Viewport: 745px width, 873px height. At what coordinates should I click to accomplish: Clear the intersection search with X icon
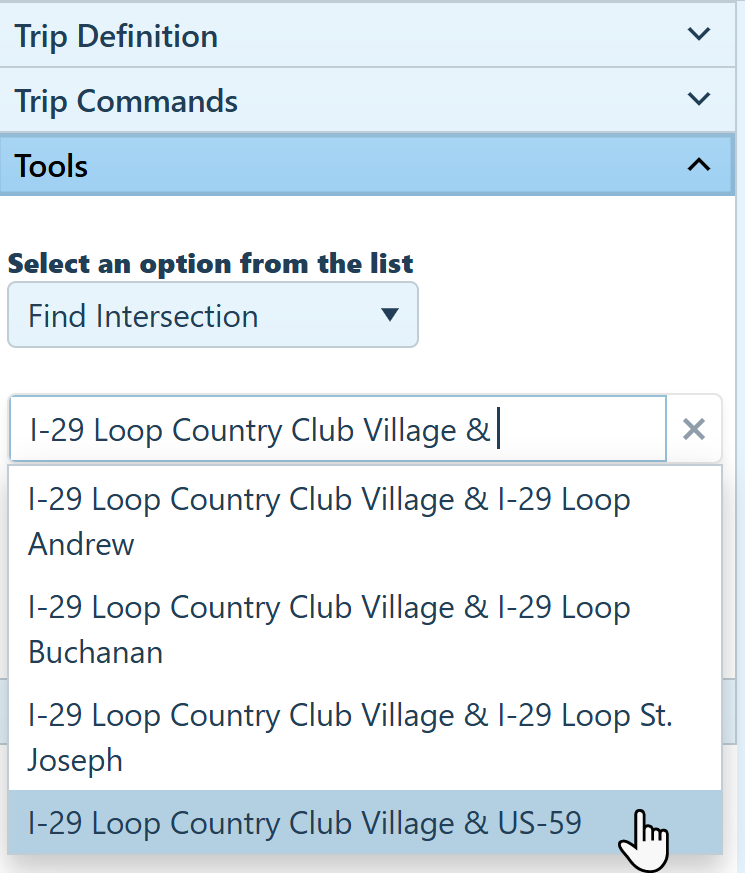[x=693, y=429]
